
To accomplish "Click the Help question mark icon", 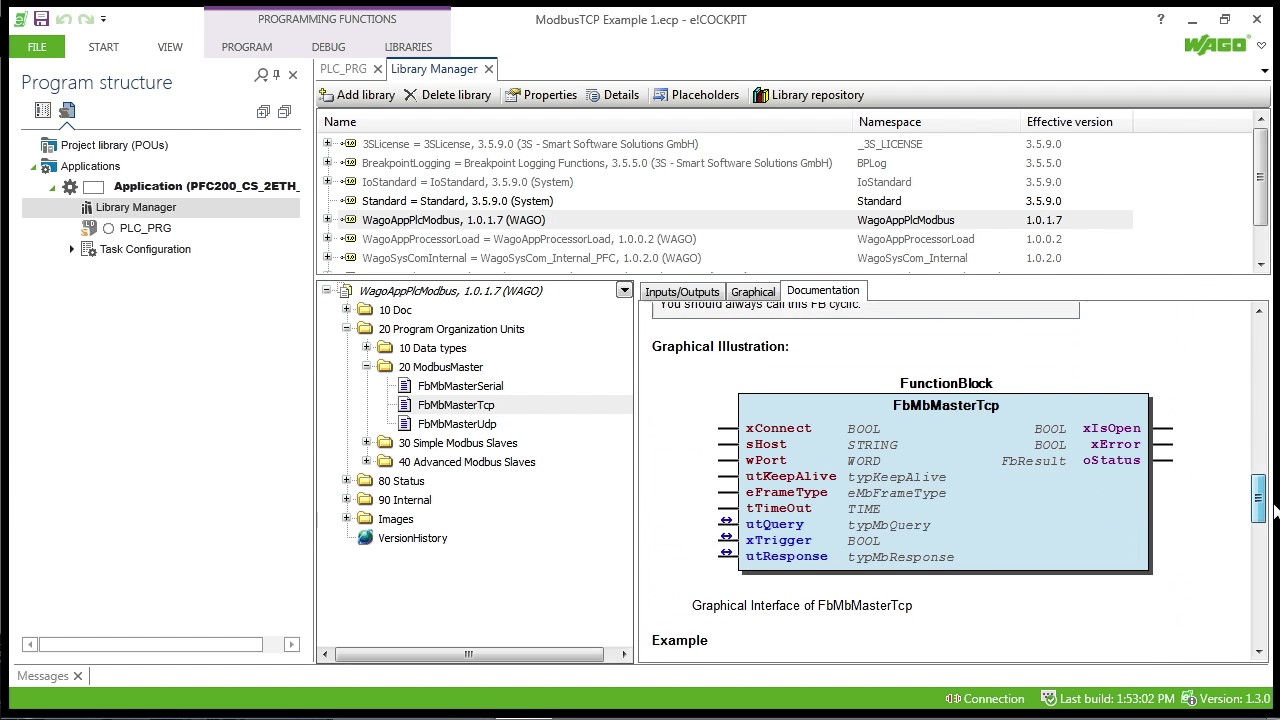I will point(1161,19).
